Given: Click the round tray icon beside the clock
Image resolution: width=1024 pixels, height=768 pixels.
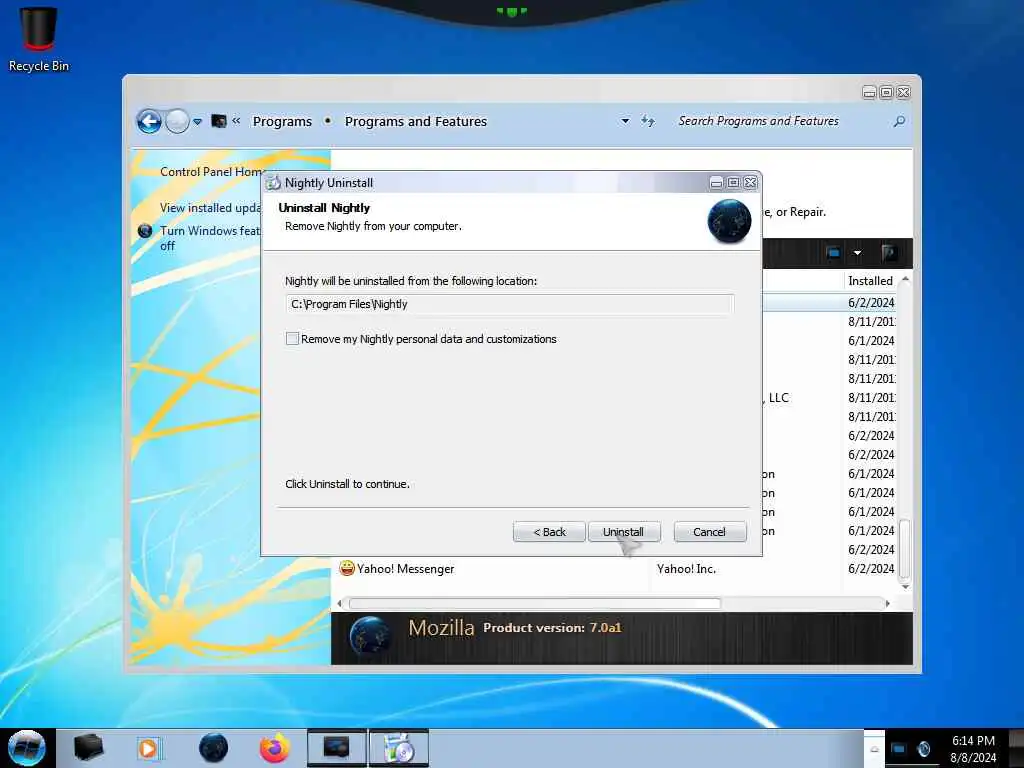Looking at the screenshot, I should pyautogui.click(x=923, y=749).
